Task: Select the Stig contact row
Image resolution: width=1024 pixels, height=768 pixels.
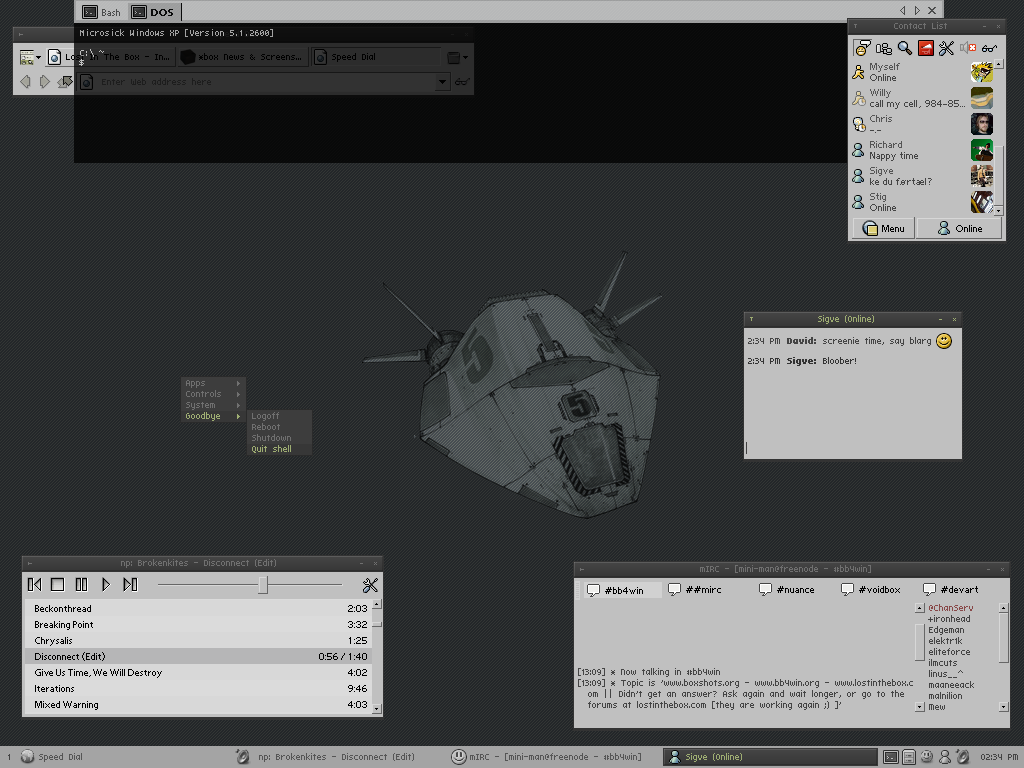Action: 922,202
